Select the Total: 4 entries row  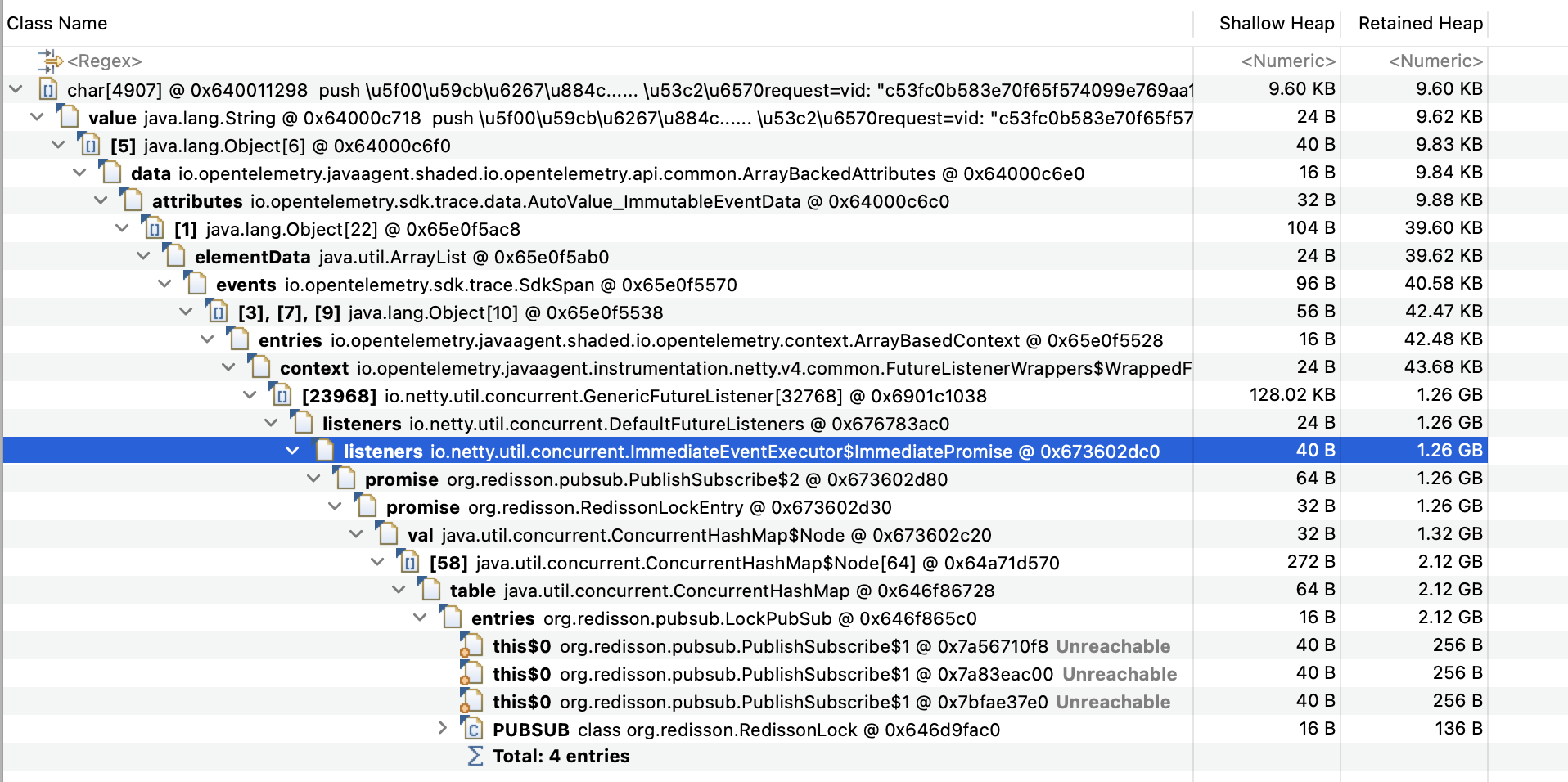tap(746, 756)
